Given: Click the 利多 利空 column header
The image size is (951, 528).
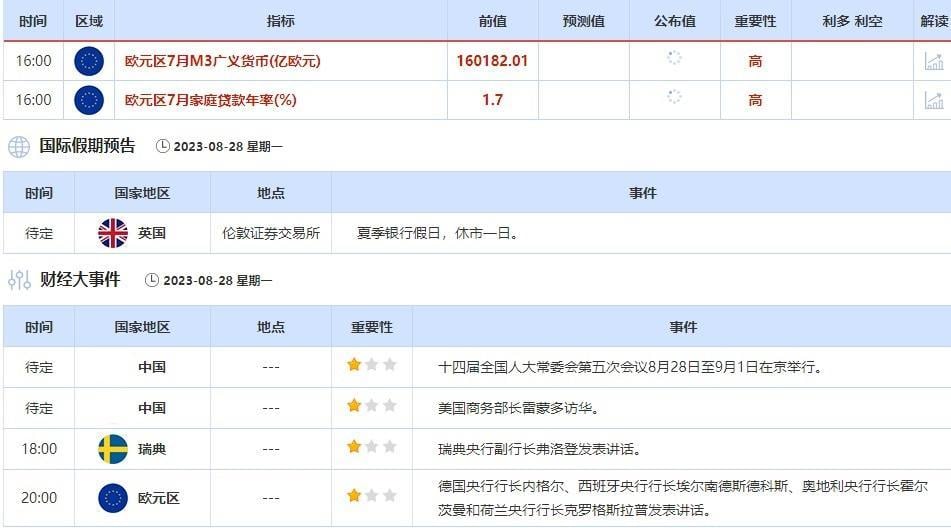Looking at the screenshot, I should tap(852, 21).
